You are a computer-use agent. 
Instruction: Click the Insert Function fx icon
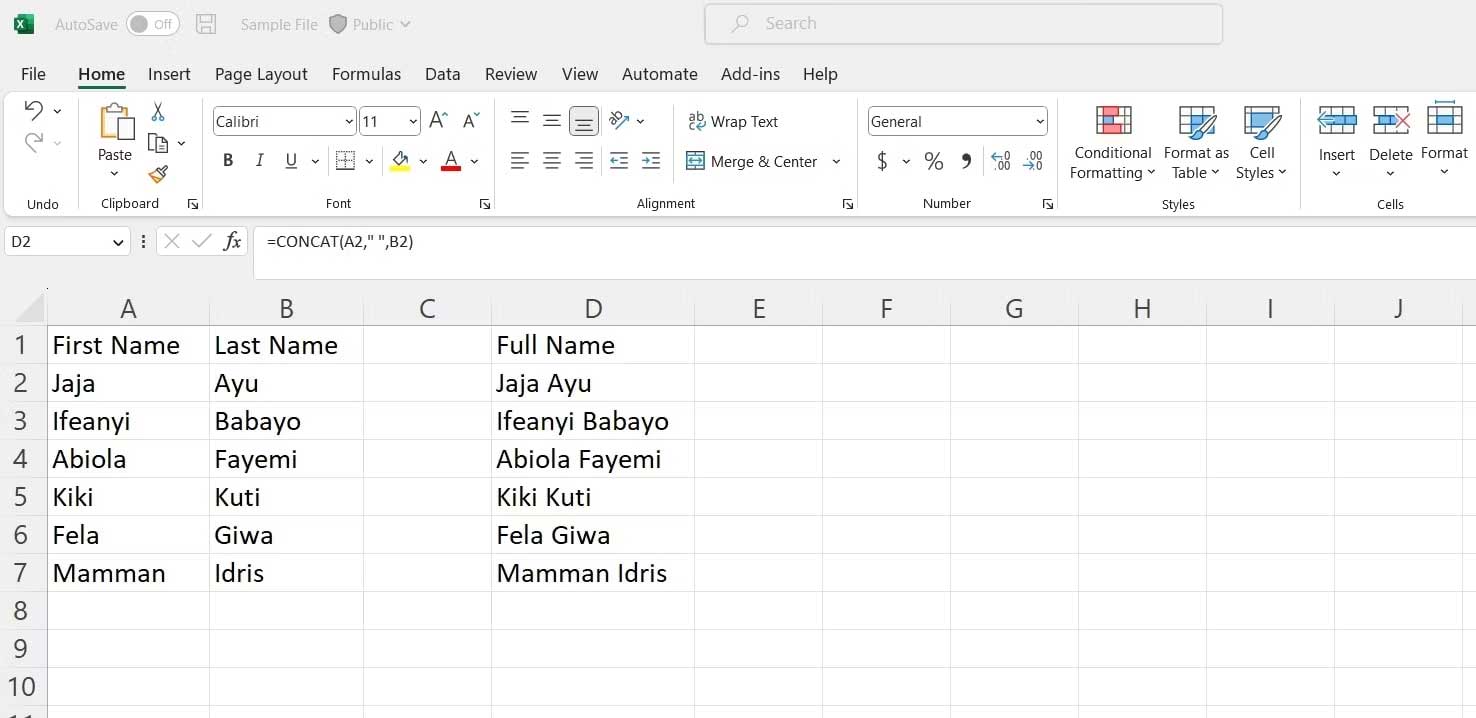pos(232,241)
